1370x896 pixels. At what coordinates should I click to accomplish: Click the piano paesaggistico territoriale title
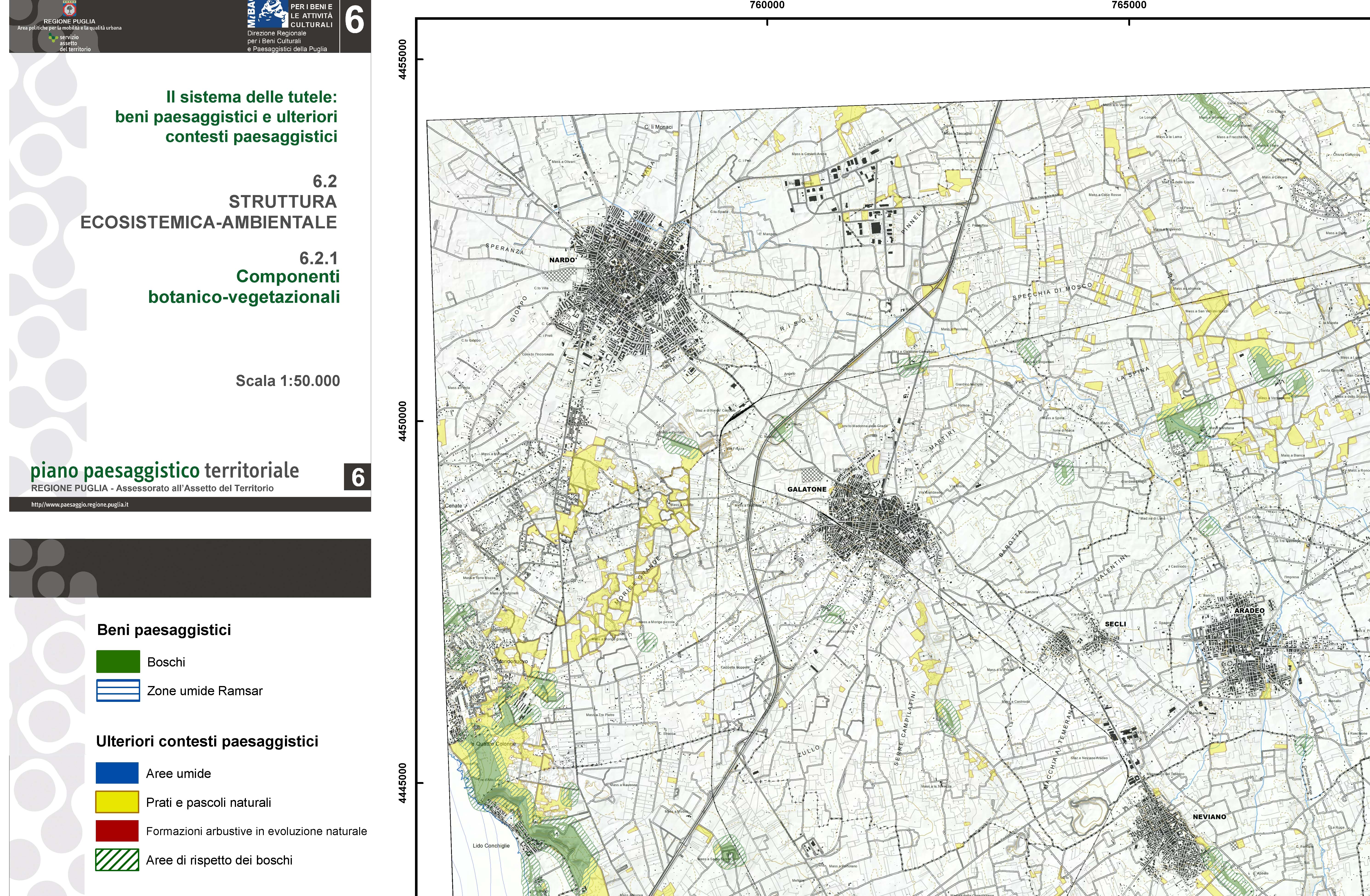tap(165, 471)
